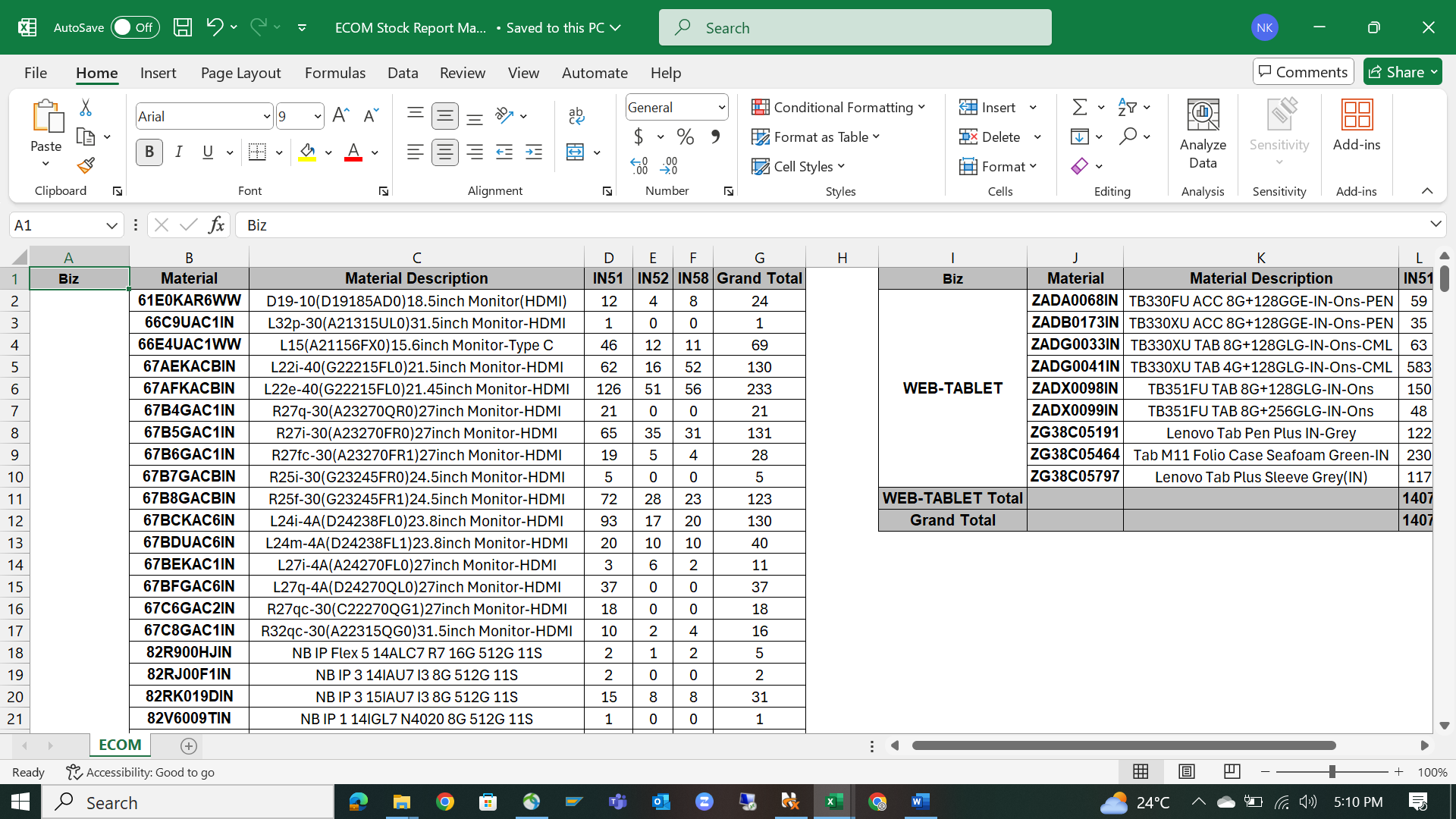Viewport: 1456px width, 819px height.
Task: Toggle Bold formatting button
Action: tap(149, 152)
